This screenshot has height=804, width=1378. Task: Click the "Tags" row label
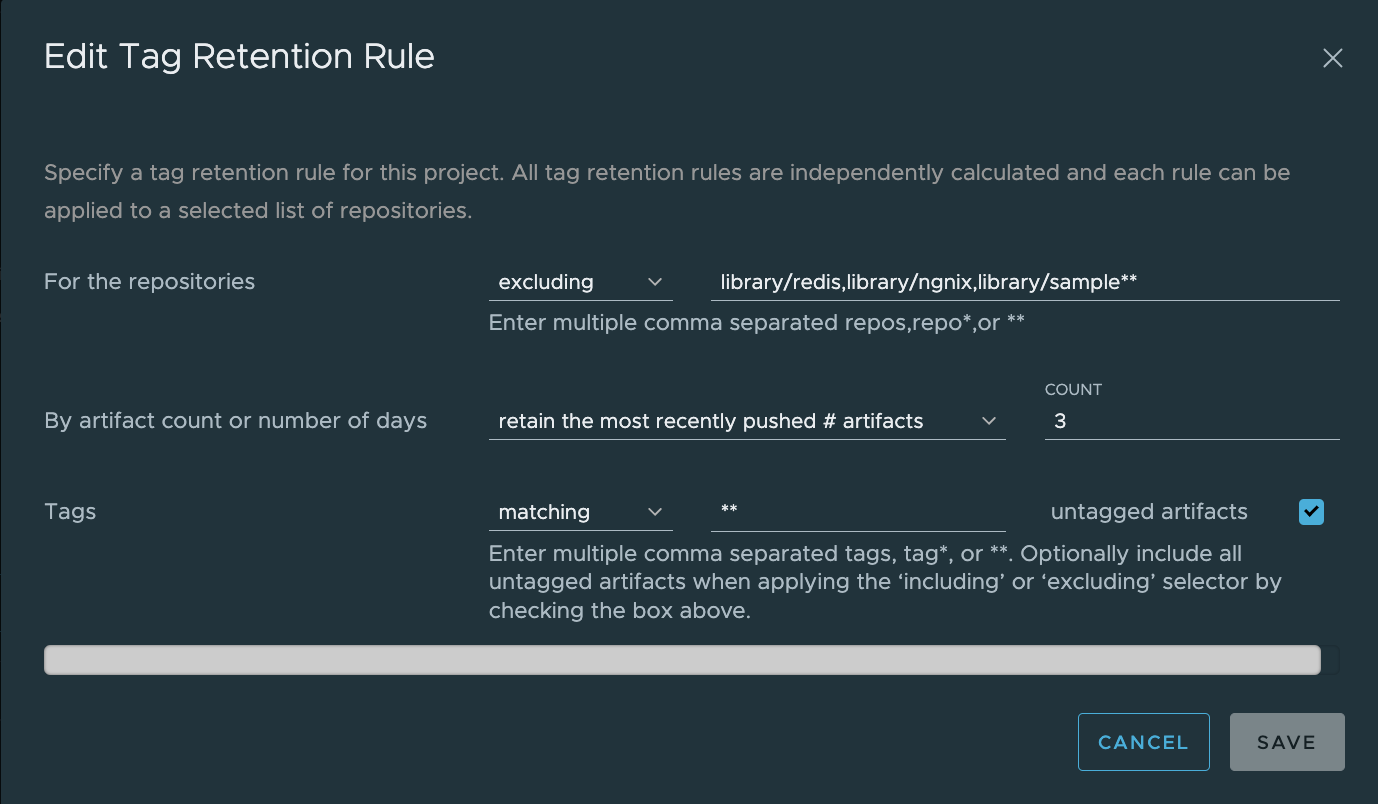tap(70, 512)
